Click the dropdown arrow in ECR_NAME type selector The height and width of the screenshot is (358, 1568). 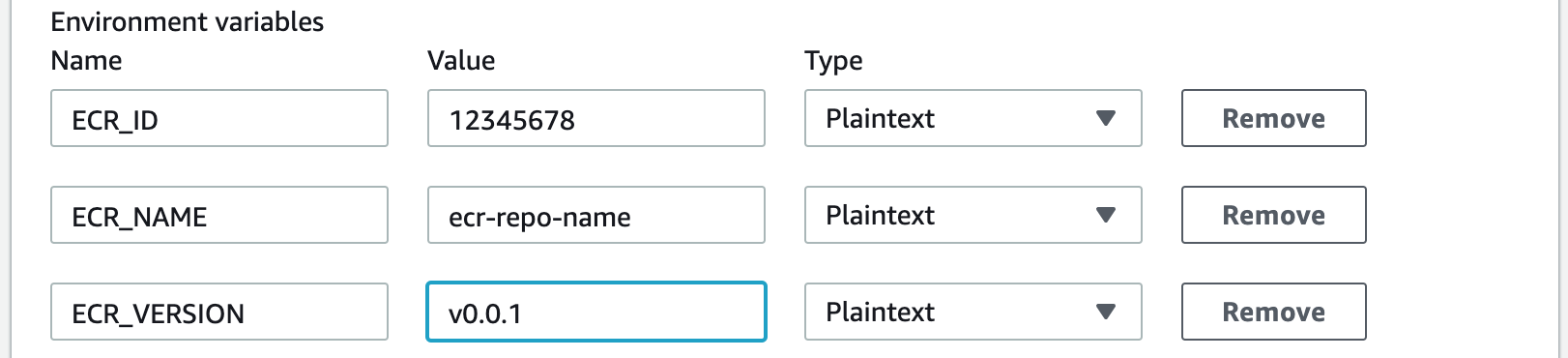[x=1106, y=216]
